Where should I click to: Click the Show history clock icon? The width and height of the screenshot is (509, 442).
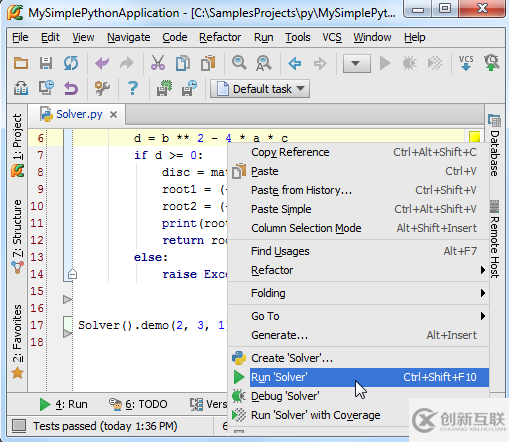tap(46, 88)
